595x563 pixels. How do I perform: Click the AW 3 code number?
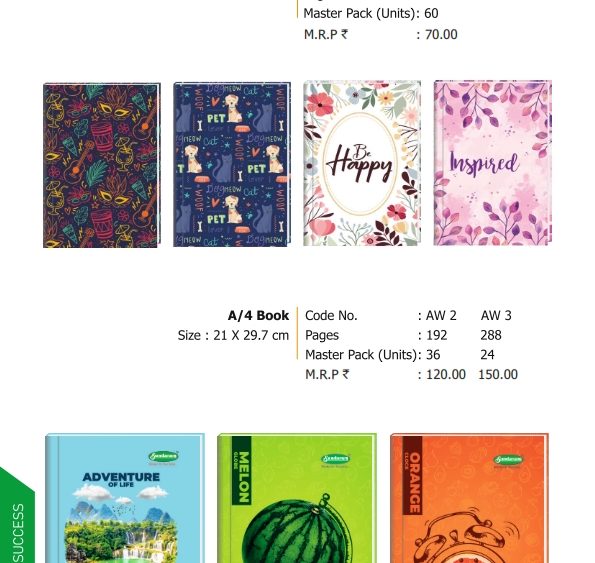496,315
